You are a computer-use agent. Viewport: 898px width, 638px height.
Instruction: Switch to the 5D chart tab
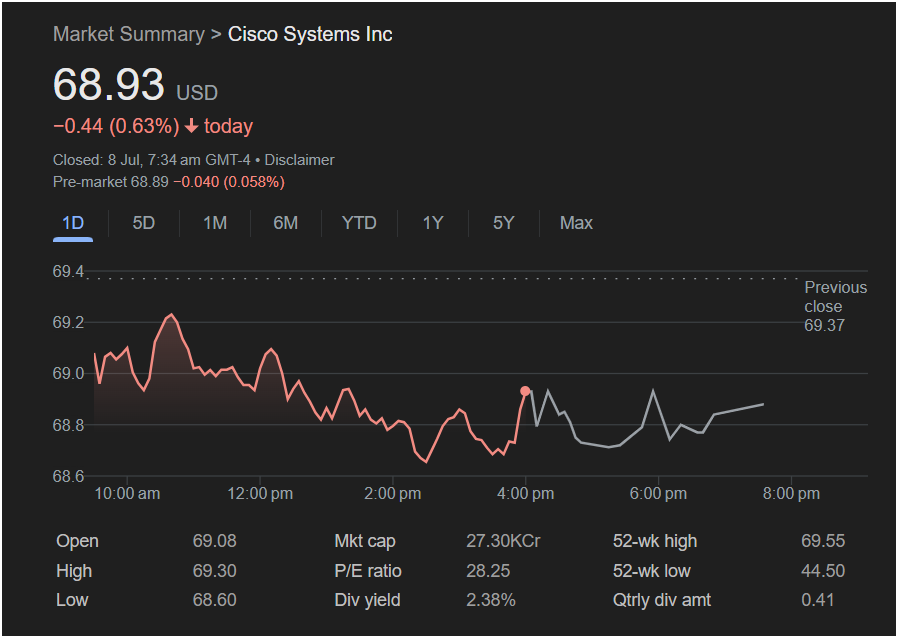coord(144,223)
